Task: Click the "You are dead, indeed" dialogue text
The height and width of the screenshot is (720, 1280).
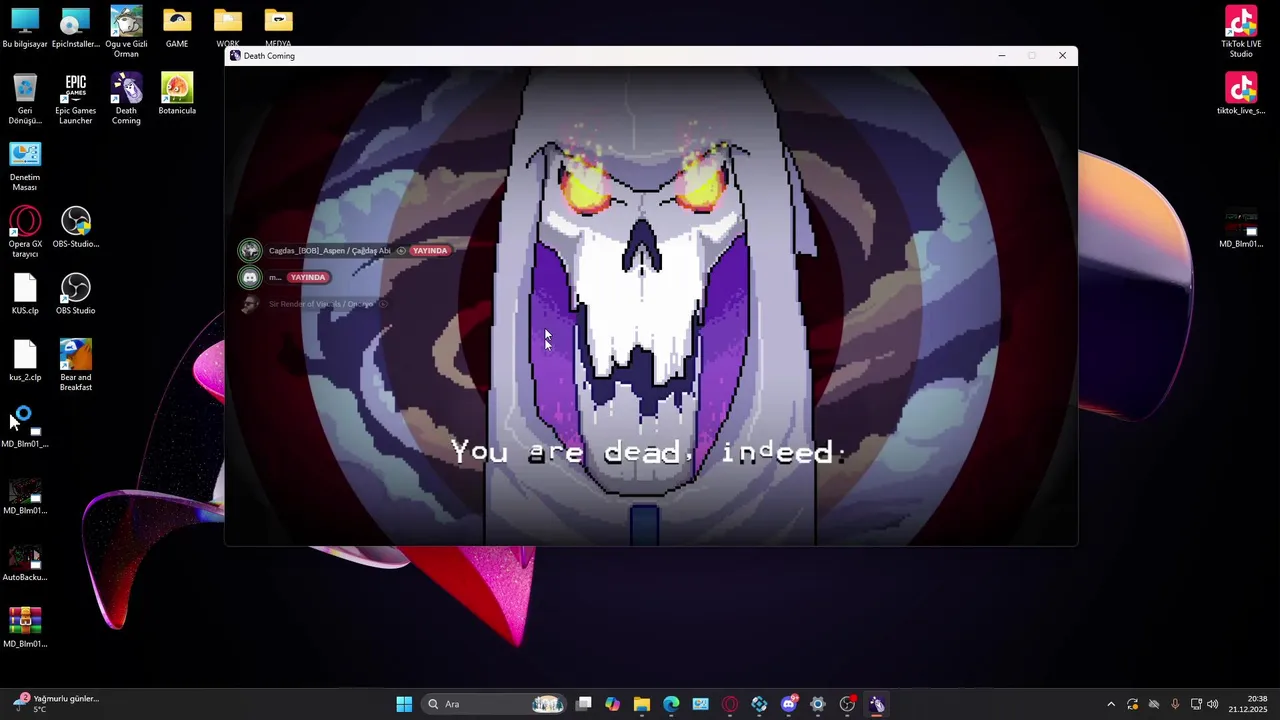Action: (x=648, y=452)
